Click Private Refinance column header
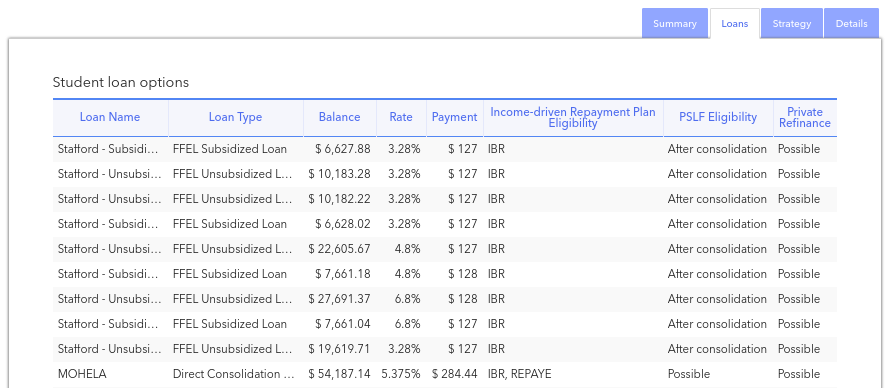888x388 pixels. pyautogui.click(x=805, y=117)
